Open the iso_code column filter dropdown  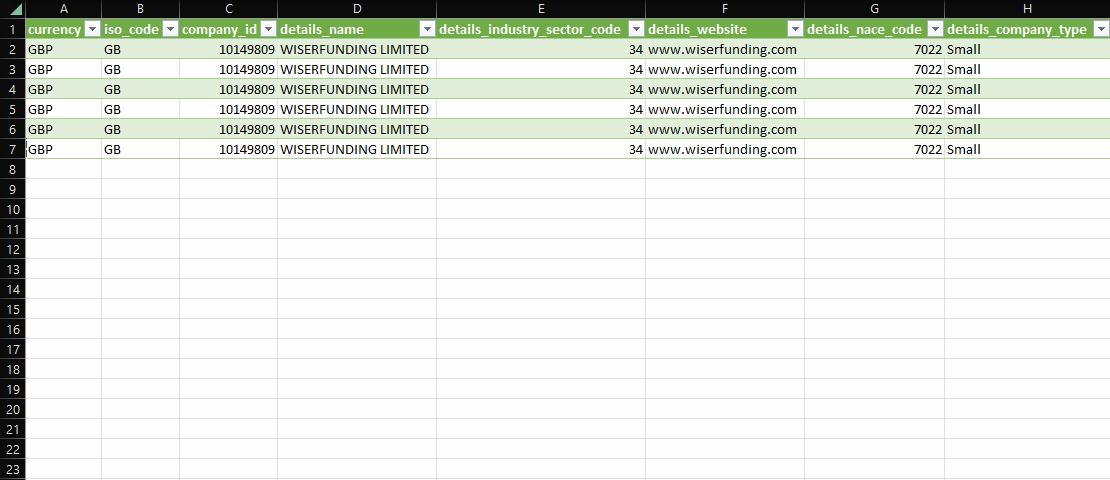170,30
